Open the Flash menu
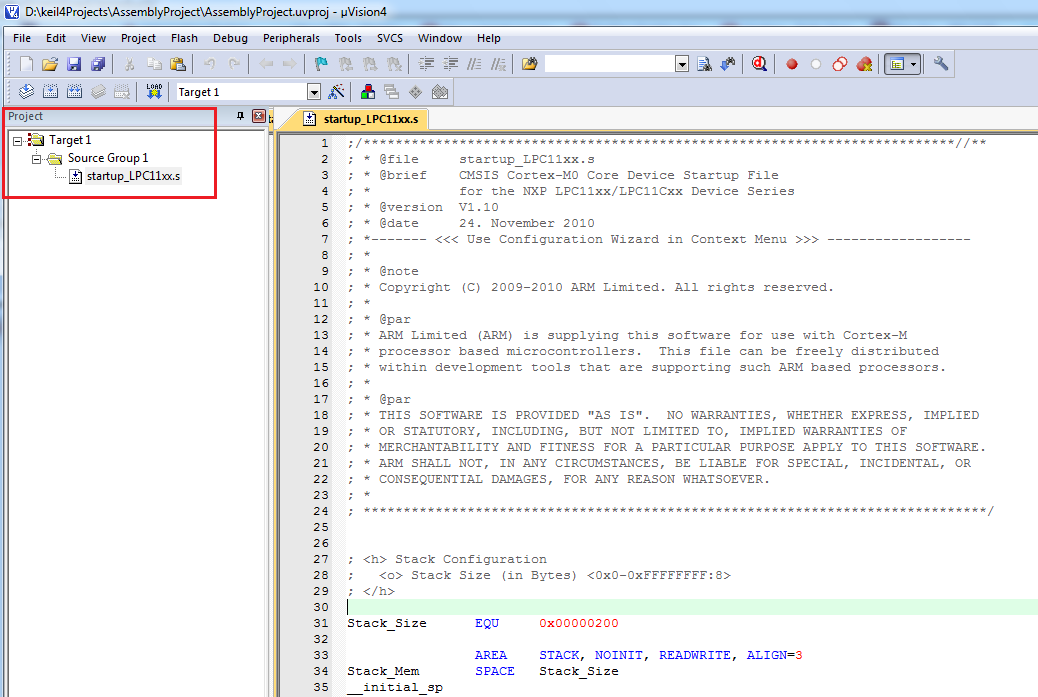1038x697 pixels. tap(184, 38)
